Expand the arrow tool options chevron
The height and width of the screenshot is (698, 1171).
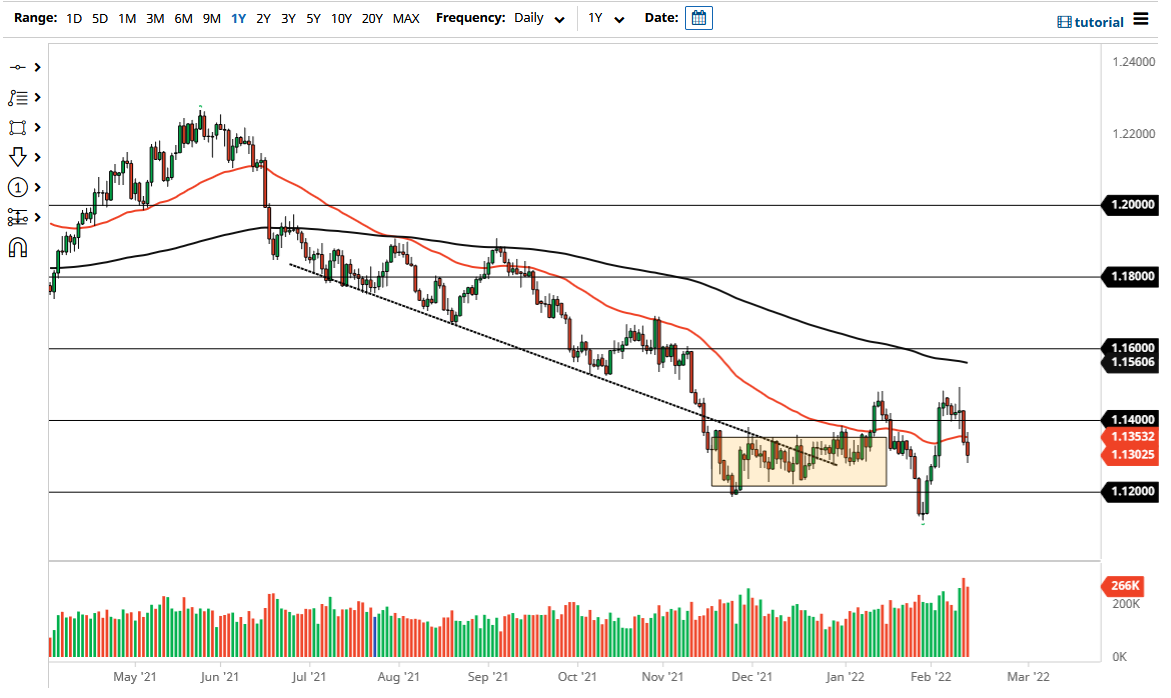tap(37, 157)
